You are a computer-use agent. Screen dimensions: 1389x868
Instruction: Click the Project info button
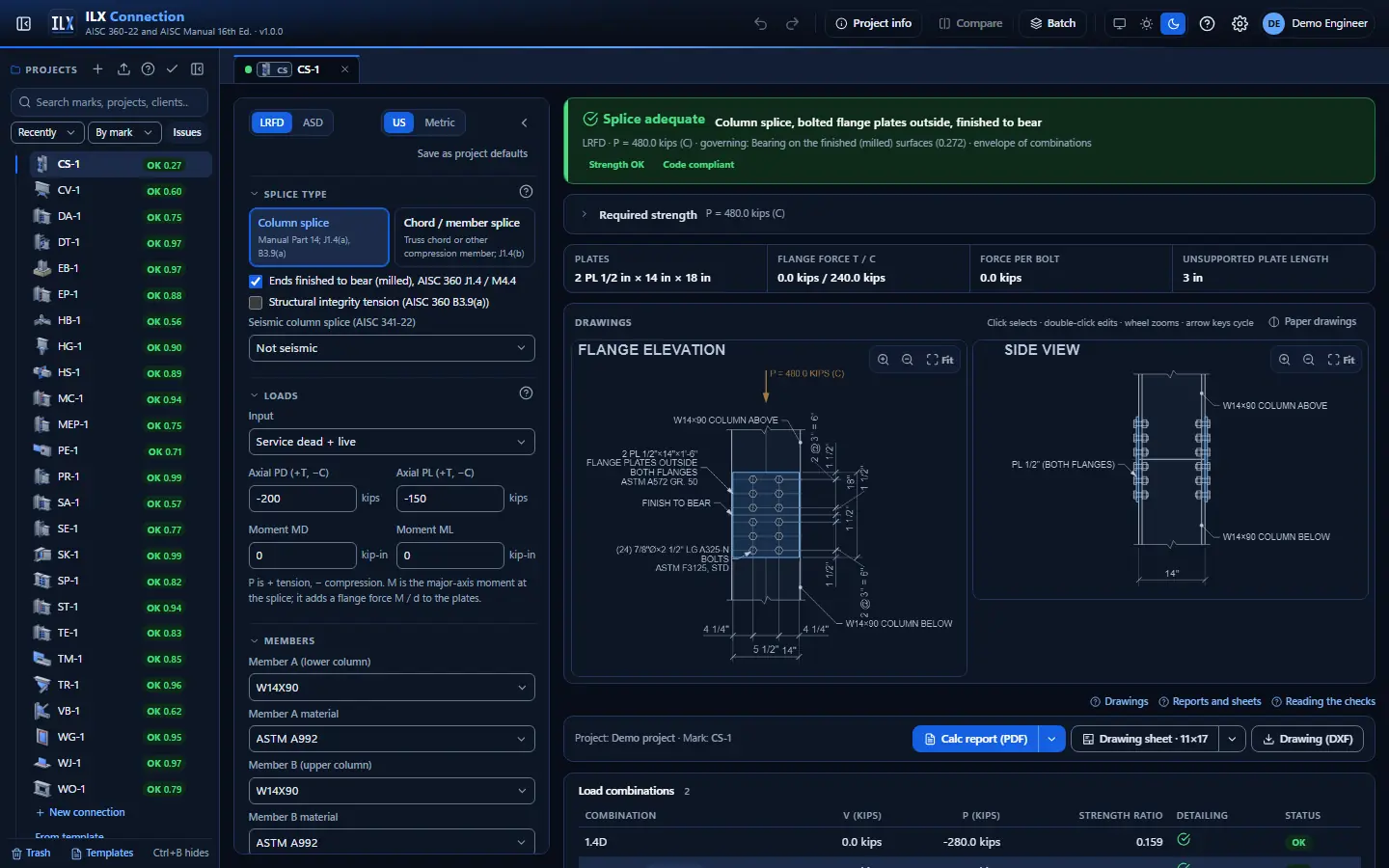point(874,23)
